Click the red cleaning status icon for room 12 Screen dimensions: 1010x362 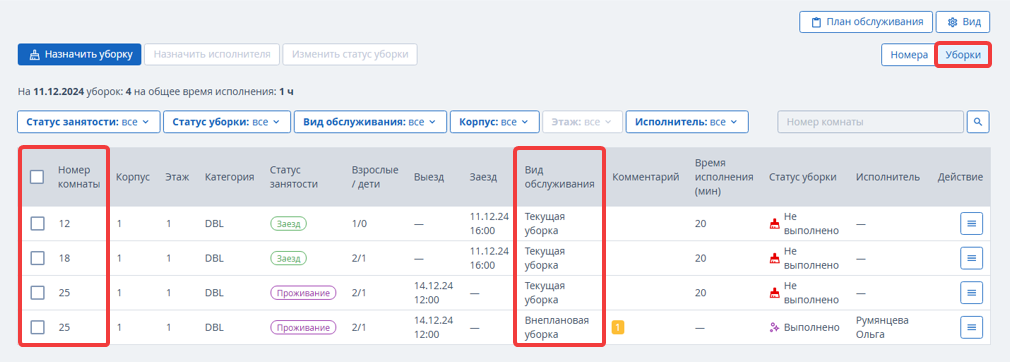(775, 224)
